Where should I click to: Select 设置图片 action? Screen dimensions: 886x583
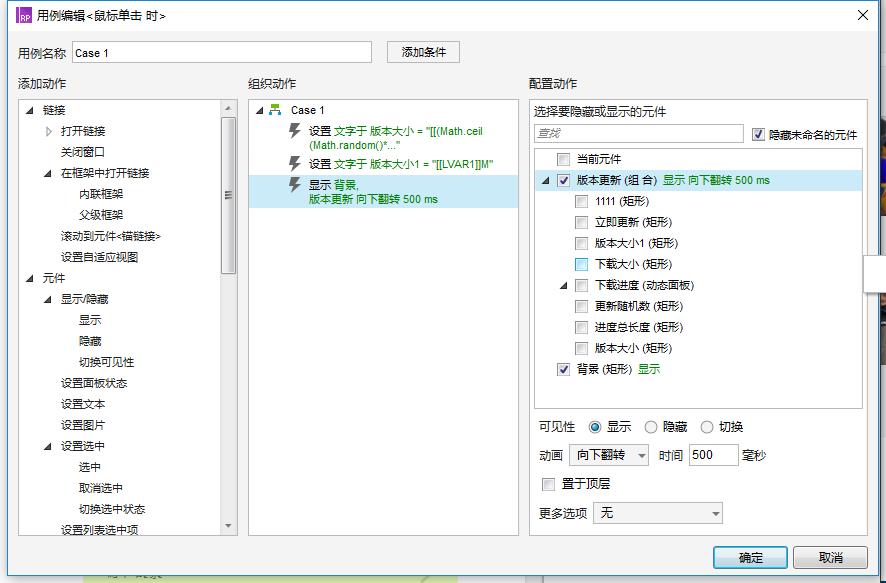point(82,425)
